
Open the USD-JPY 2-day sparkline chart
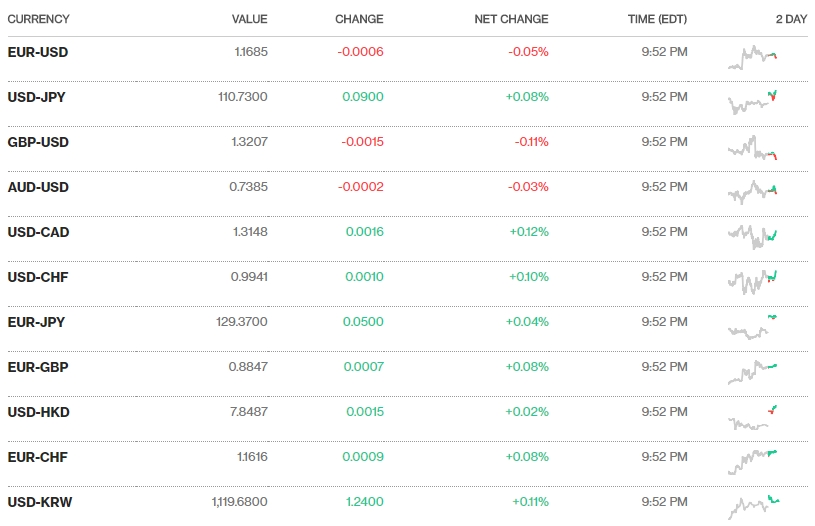coord(753,100)
